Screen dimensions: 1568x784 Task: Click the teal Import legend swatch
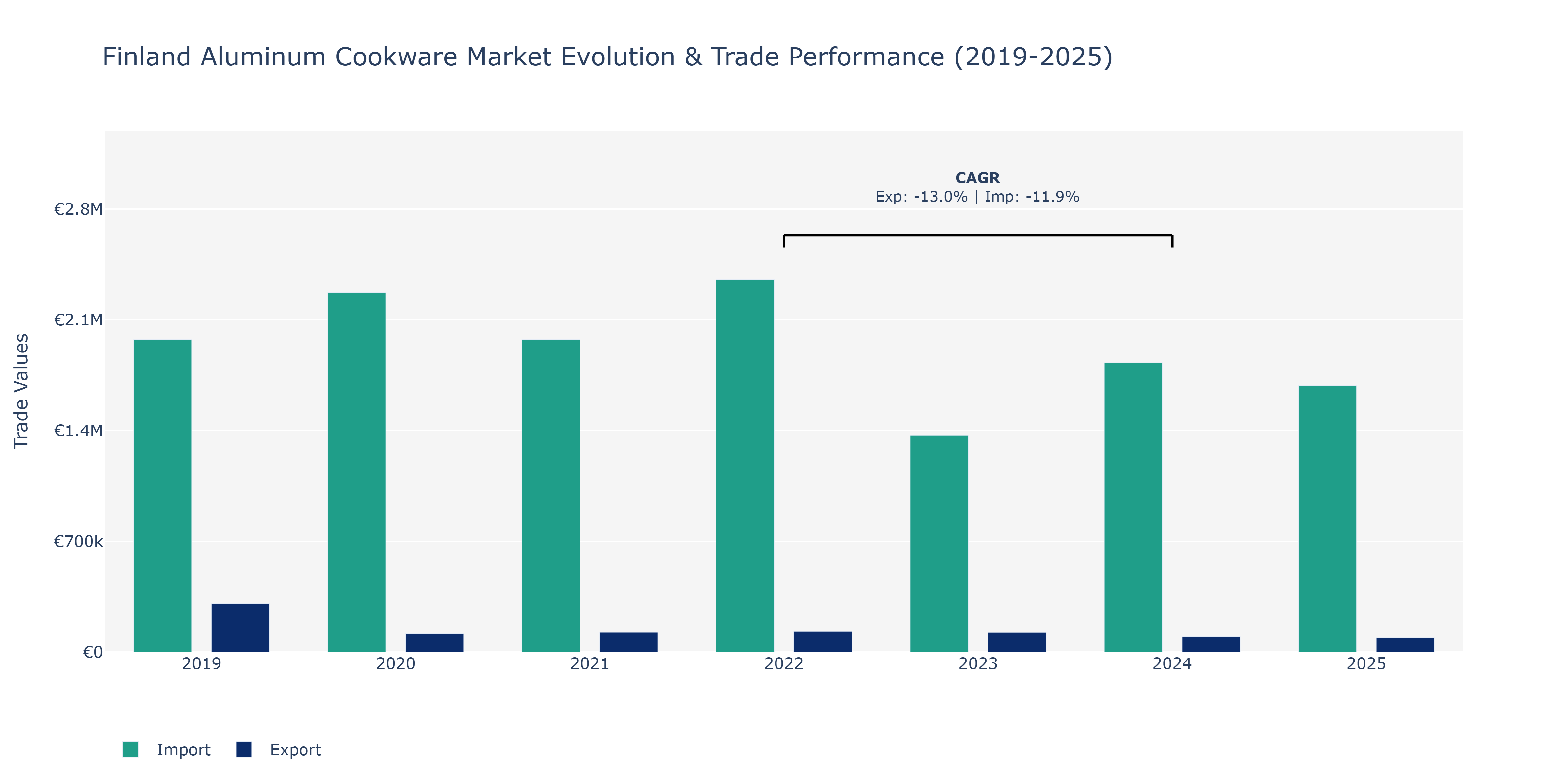click(130, 749)
